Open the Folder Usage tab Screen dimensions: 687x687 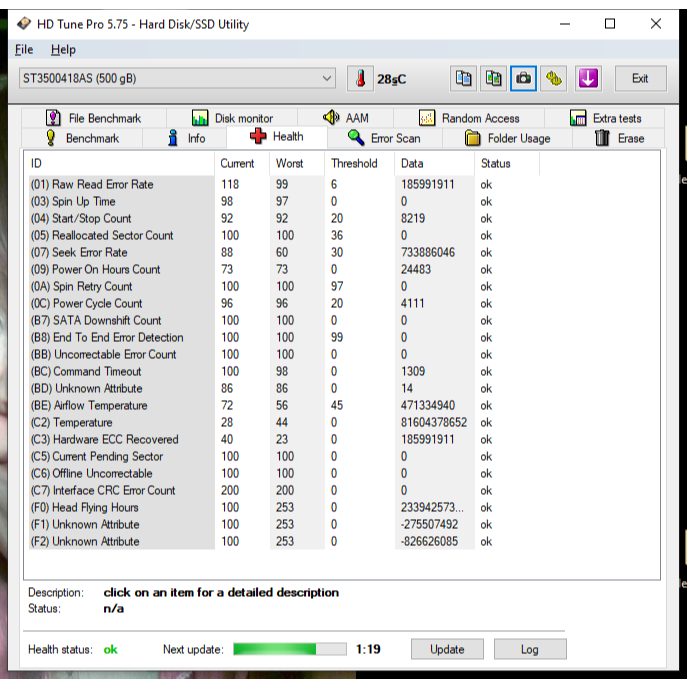click(x=507, y=138)
